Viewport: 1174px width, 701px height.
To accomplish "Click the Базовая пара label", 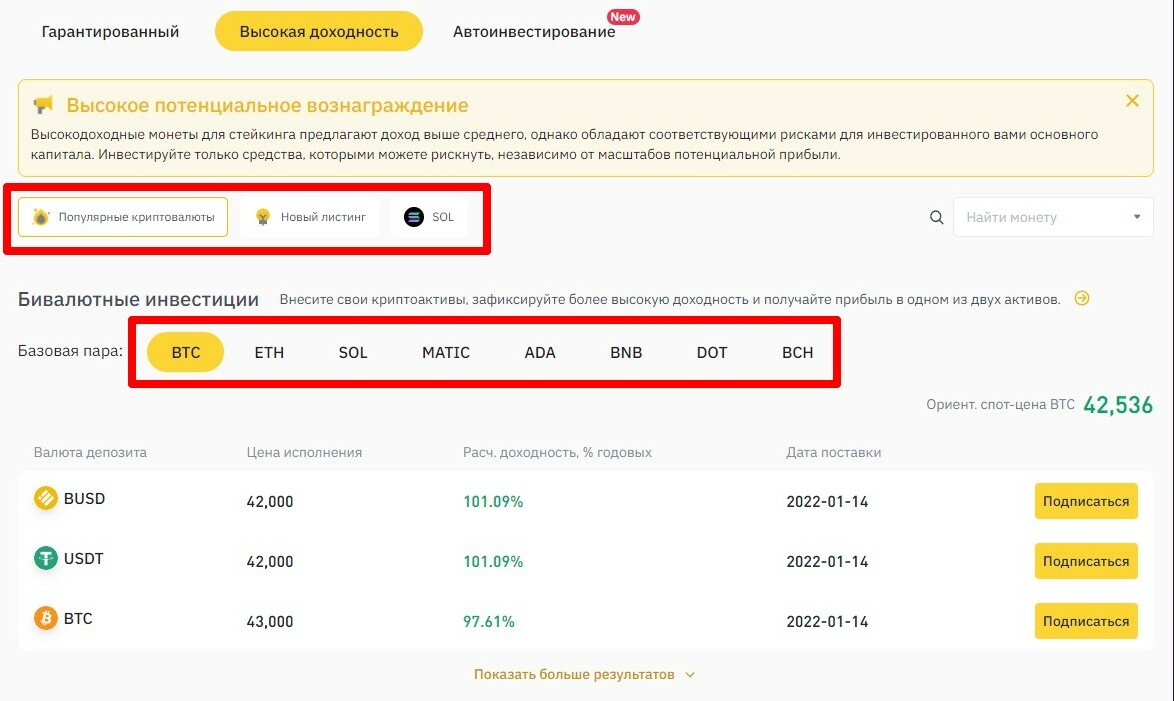I will click(x=70, y=350).
